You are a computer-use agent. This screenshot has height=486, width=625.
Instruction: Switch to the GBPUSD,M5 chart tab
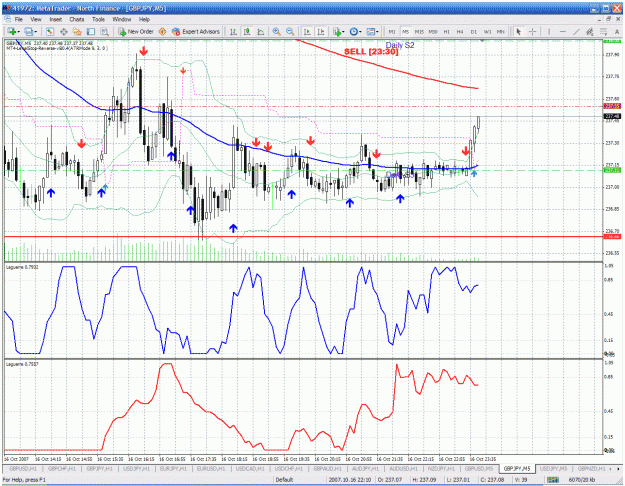pyautogui.click(x=479, y=469)
